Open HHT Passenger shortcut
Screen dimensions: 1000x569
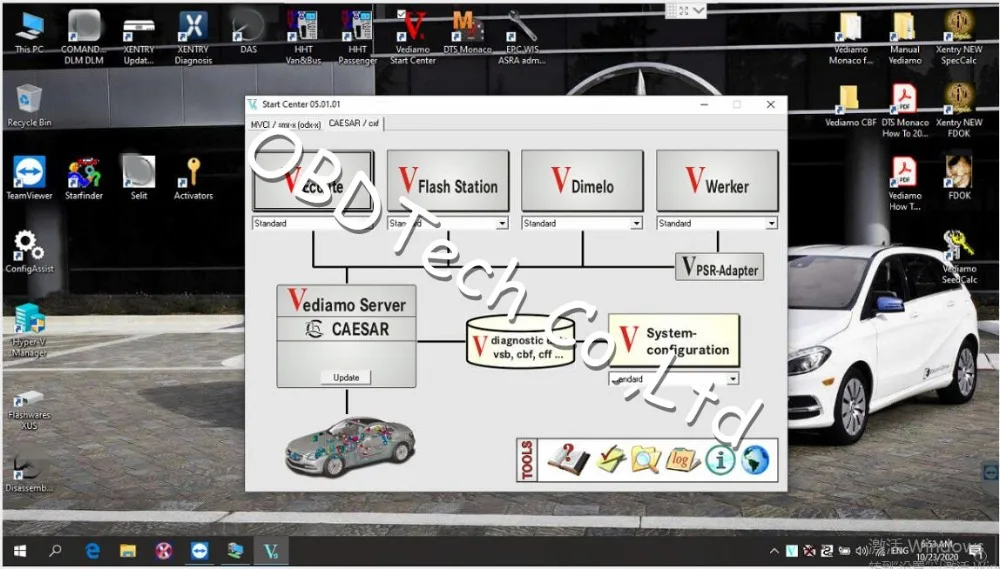pyautogui.click(x=357, y=37)
